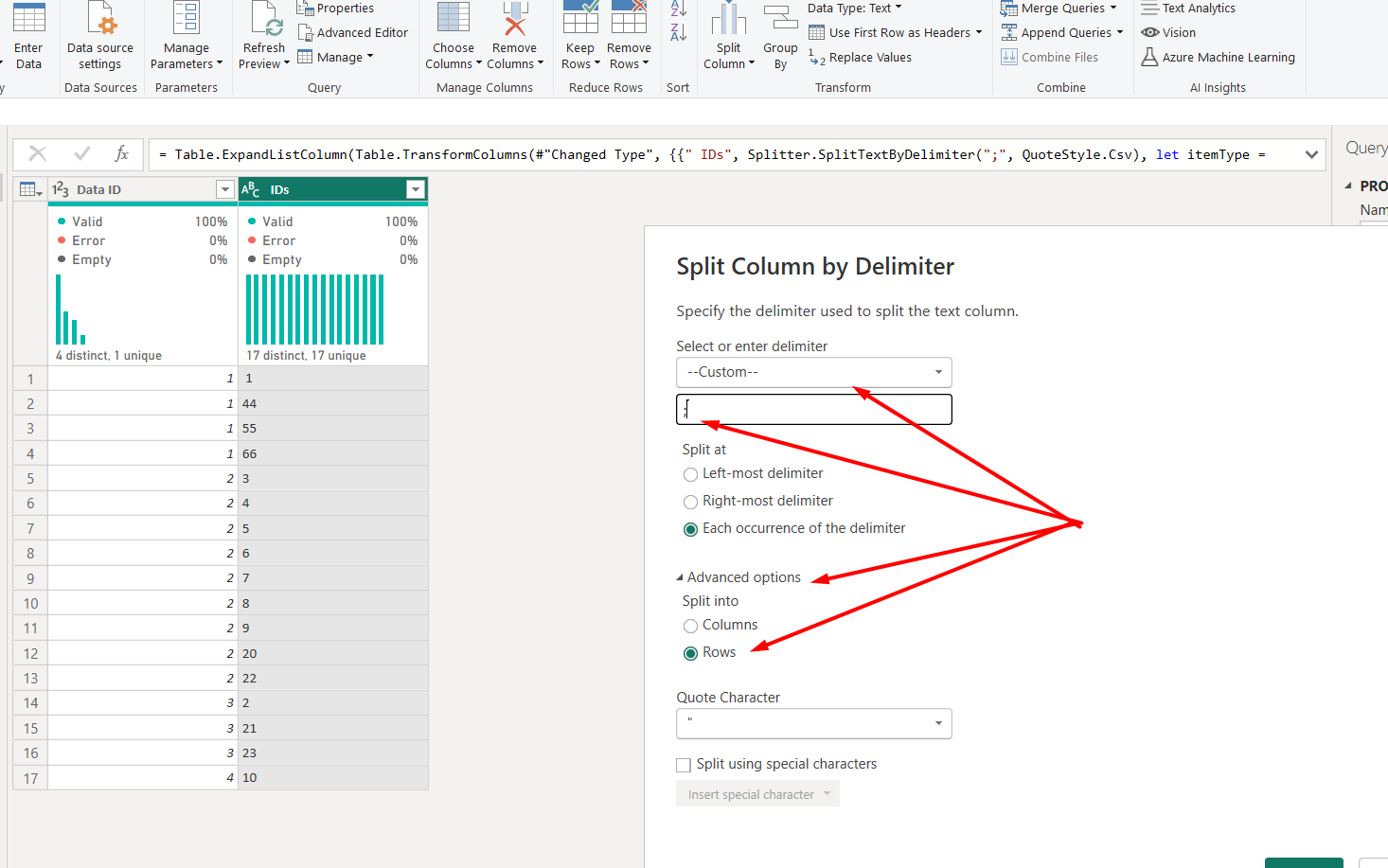The image size is (1388, 868).
Task: Sort the column descending
Action: [679, 32]
